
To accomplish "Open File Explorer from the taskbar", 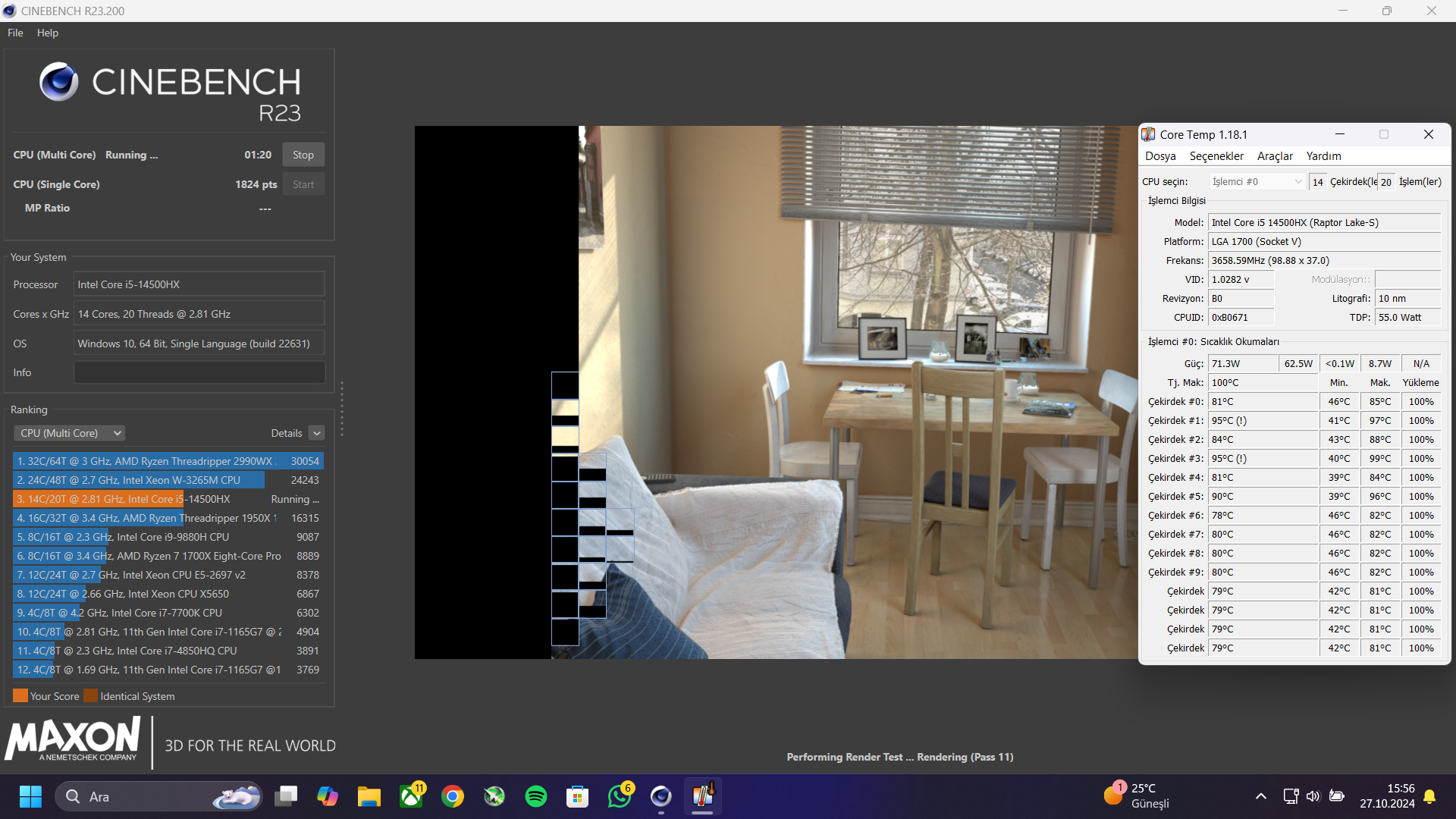I will point(369,796).
